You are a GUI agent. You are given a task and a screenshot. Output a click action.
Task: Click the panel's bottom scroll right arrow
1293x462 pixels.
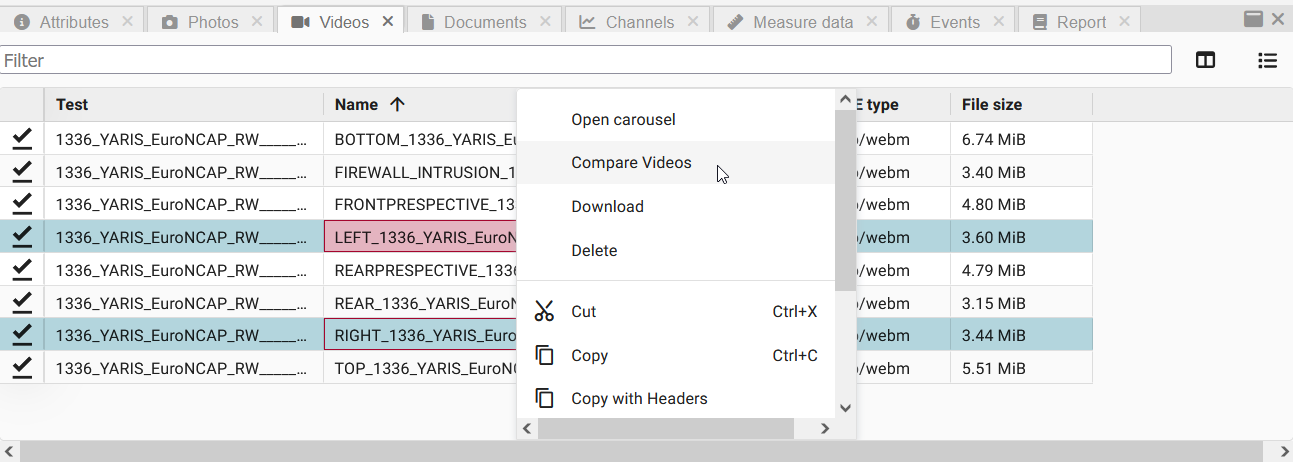pos(1284,451)
